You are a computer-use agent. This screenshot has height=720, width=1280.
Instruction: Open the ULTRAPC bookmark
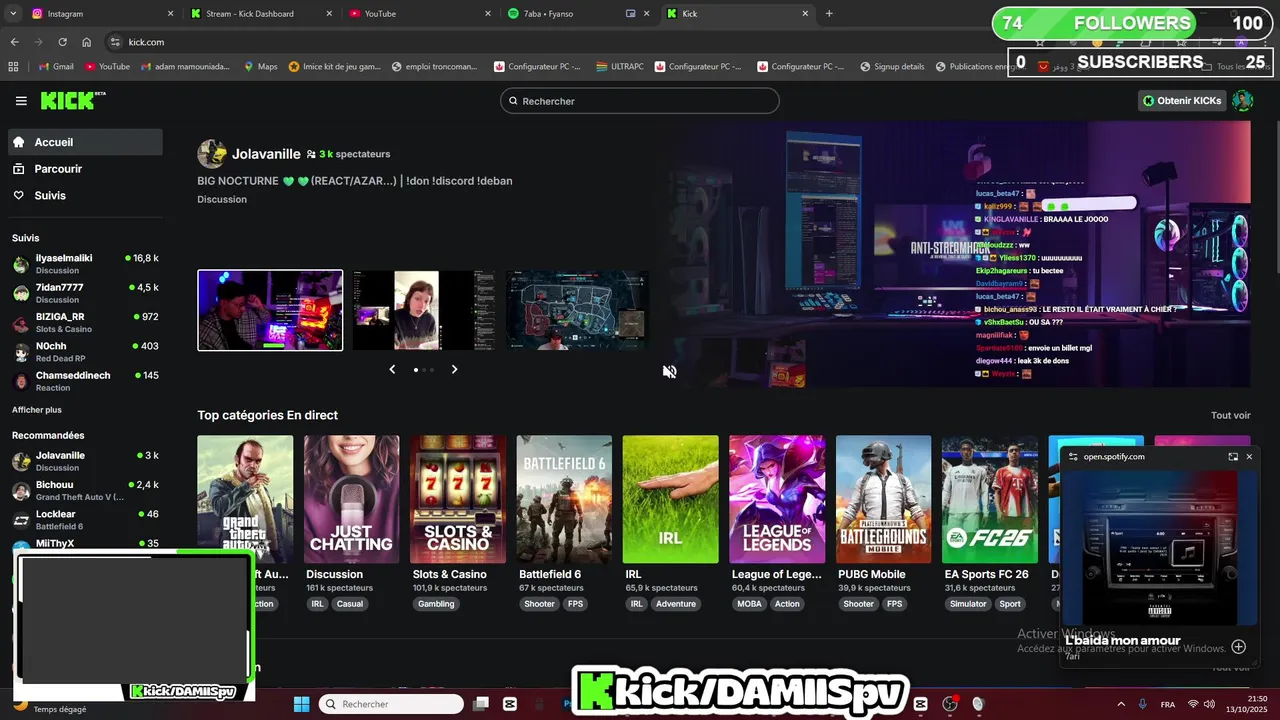tap(619, 67)
